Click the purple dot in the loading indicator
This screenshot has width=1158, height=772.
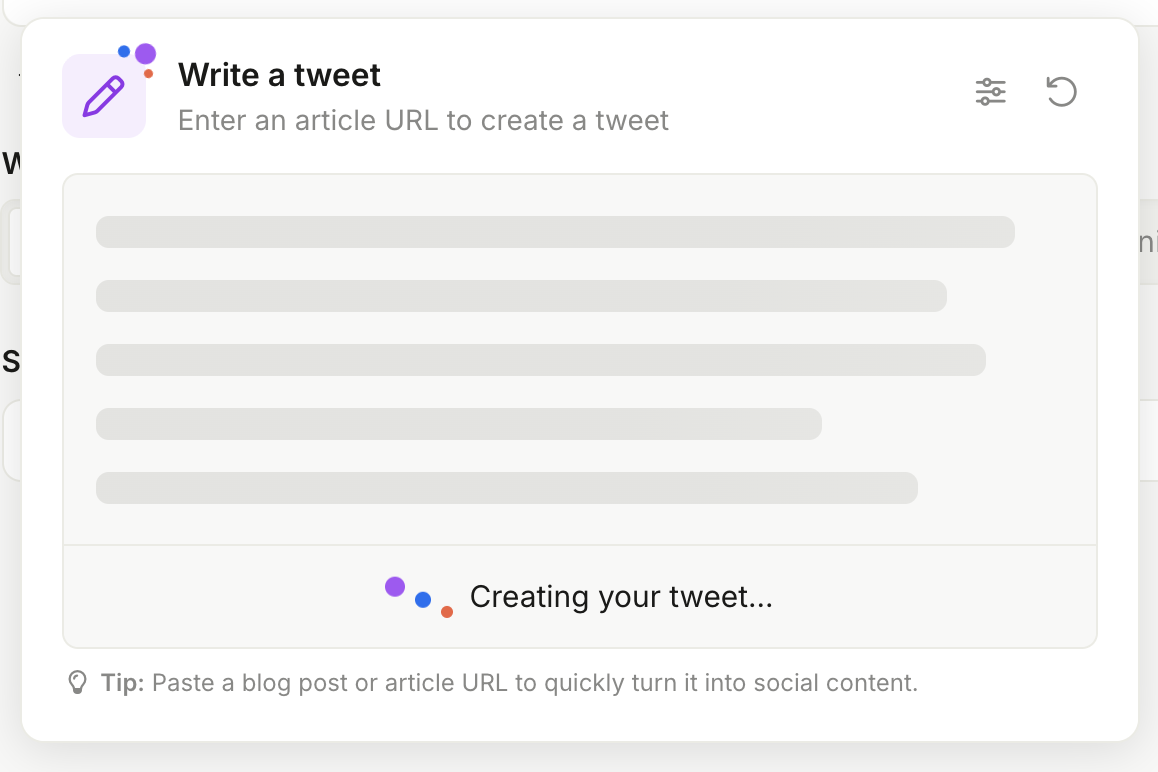(x=395, y=587)
